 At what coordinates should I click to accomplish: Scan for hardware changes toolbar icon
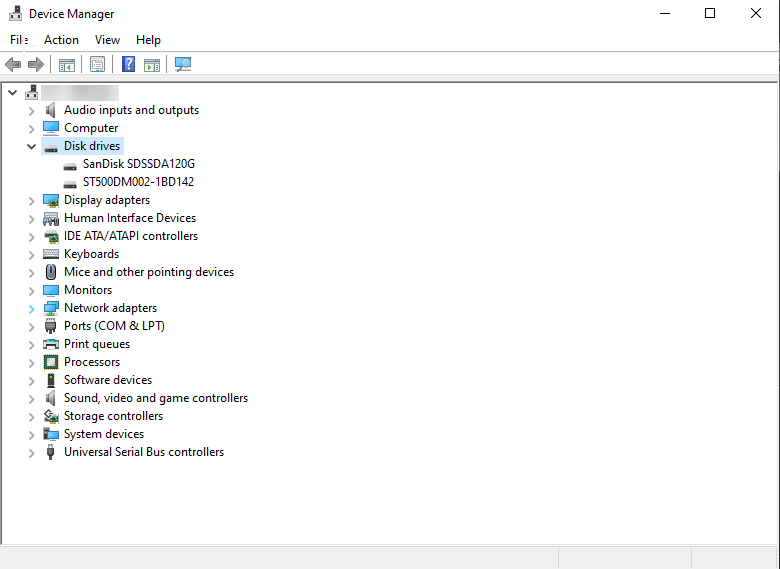click(x=183, y=64)
